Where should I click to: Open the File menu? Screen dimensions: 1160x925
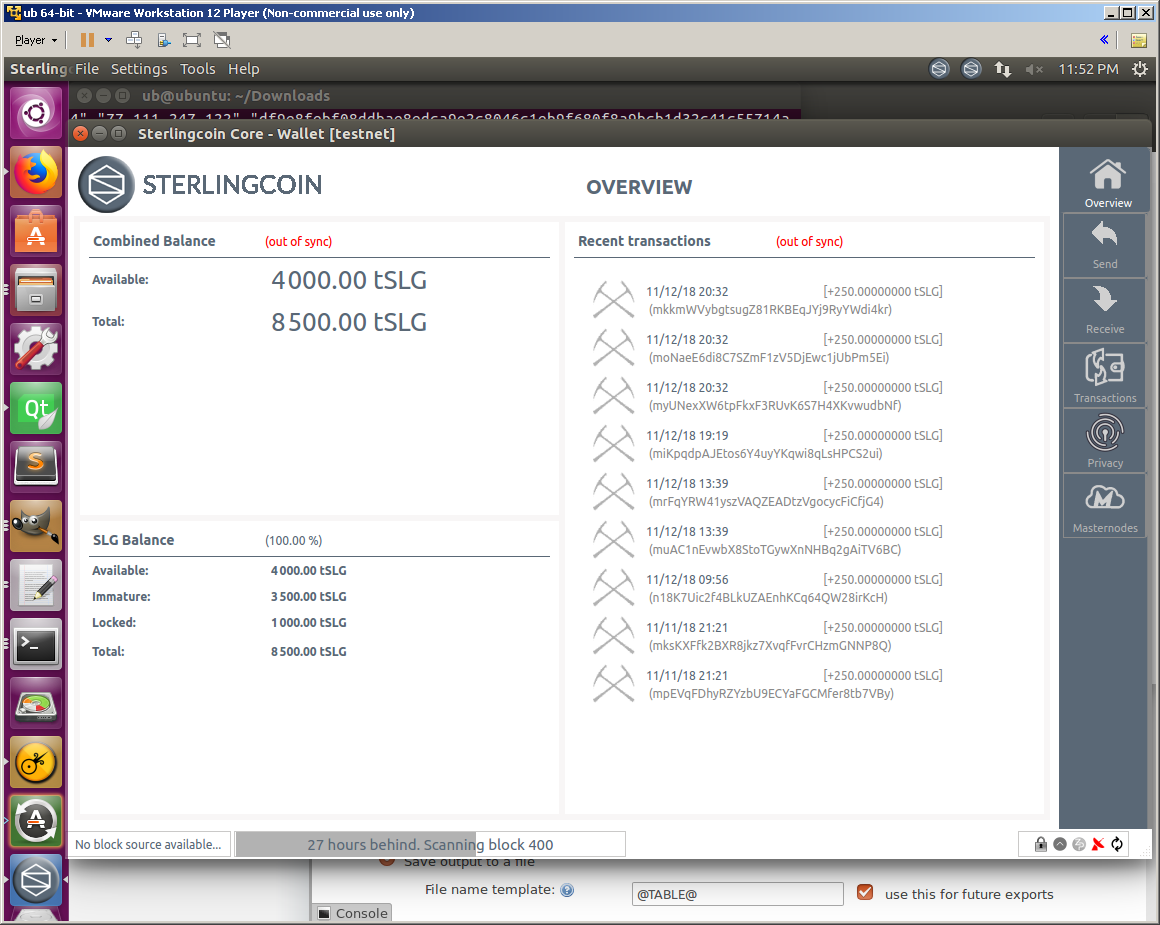[x=87, y=69]
